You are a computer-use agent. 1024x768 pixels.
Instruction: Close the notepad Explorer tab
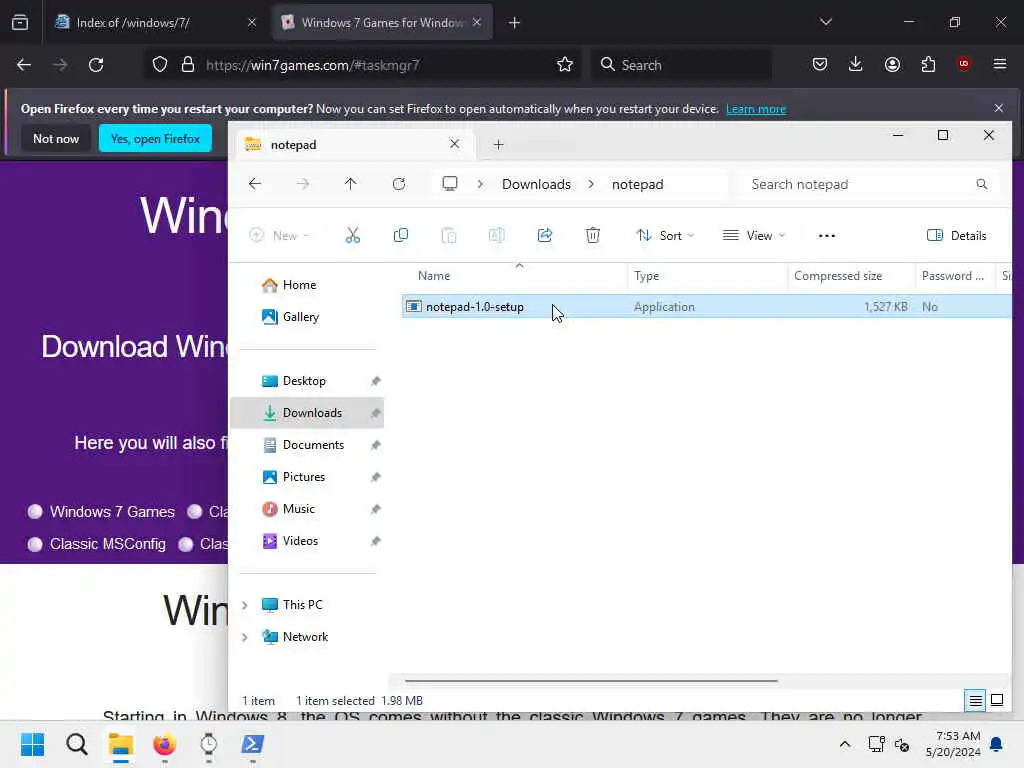[x=455, y=144]
